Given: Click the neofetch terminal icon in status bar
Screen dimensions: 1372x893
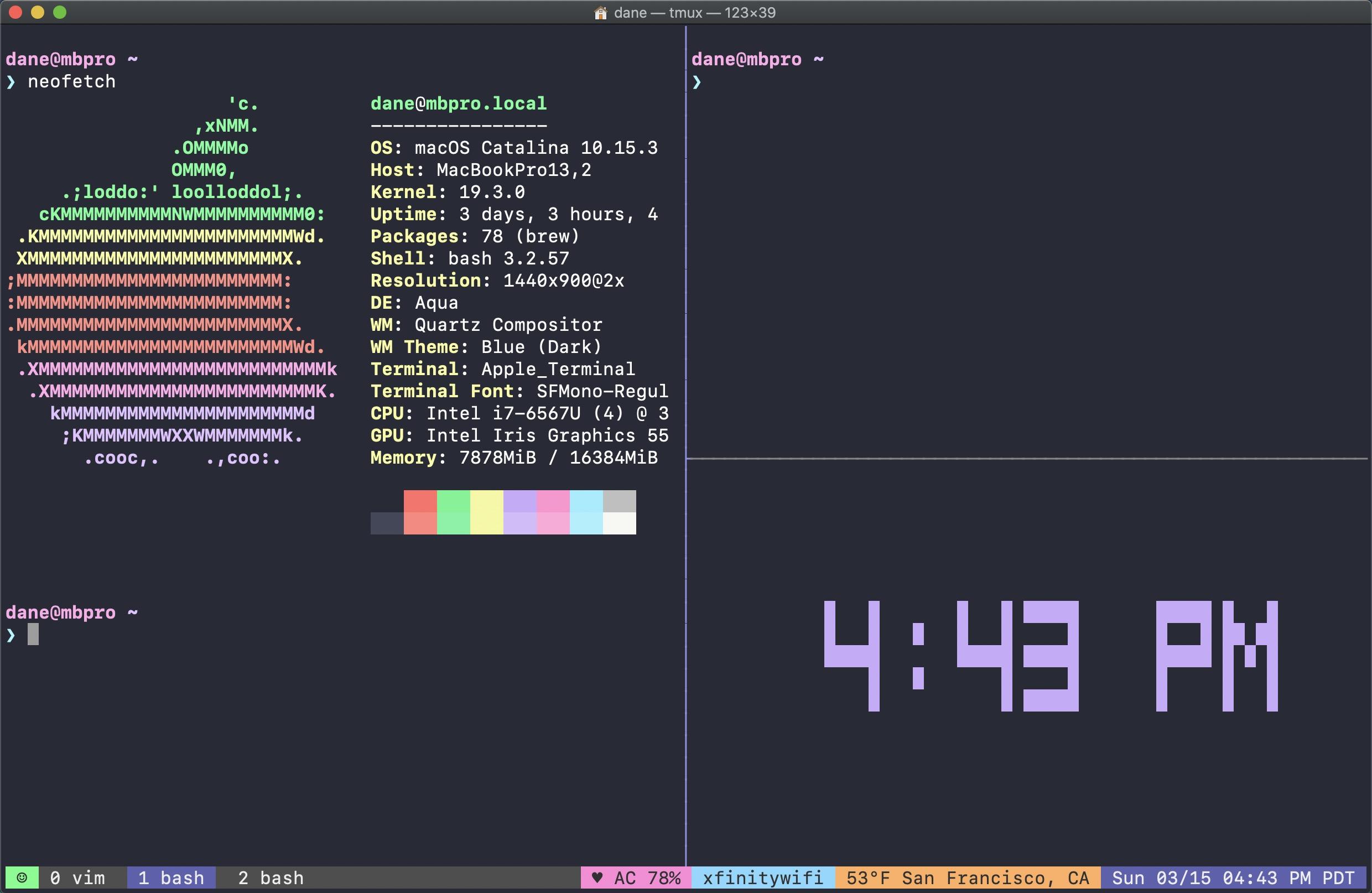Looking at the screenshot, I should tap(19, 875).
